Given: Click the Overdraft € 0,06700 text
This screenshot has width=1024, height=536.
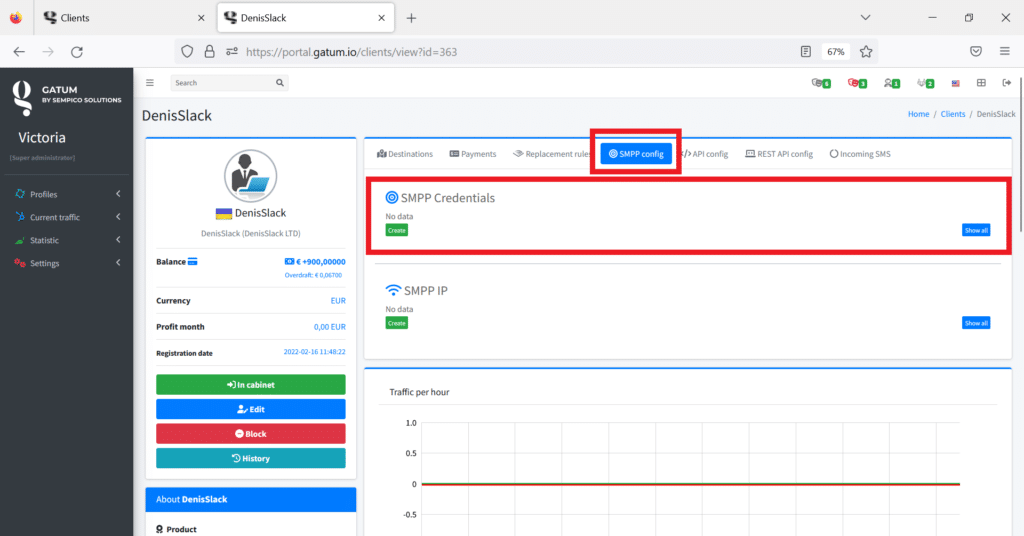Looking at the screenshot, I should tap(313, 276).
